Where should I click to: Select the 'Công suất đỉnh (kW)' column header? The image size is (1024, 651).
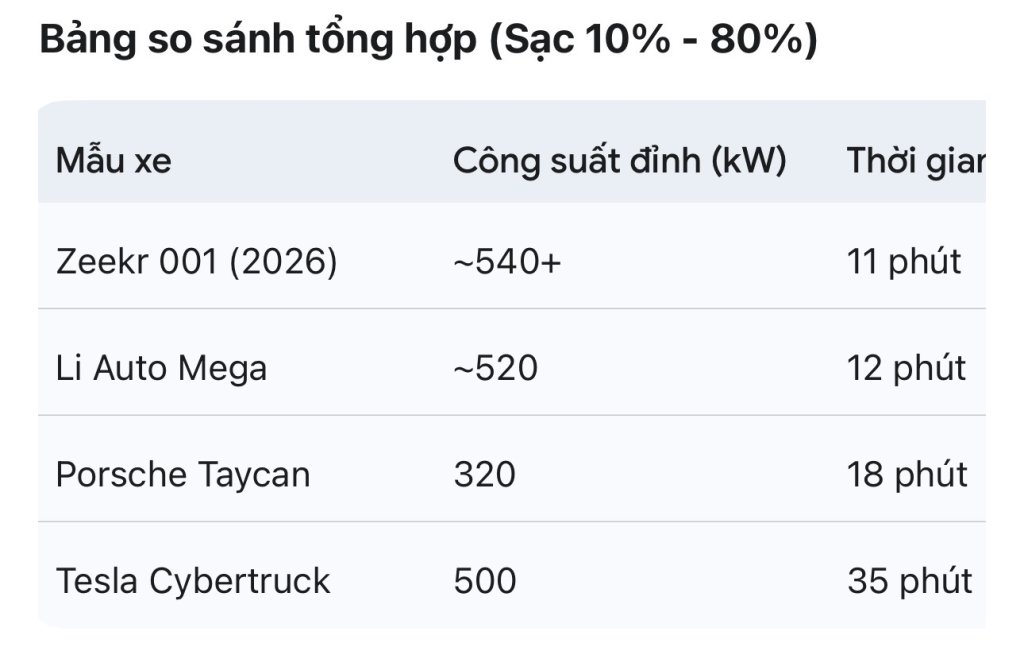click(620, 161)
